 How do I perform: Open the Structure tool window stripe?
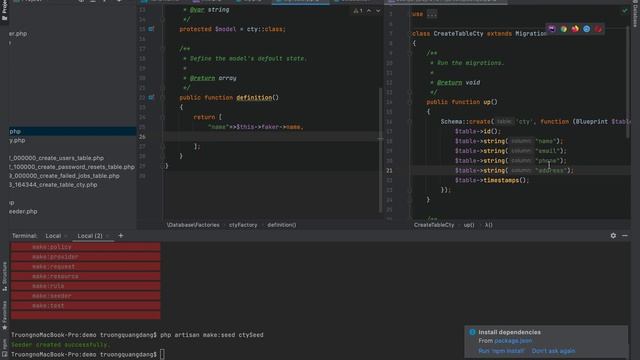click(4, 276)
